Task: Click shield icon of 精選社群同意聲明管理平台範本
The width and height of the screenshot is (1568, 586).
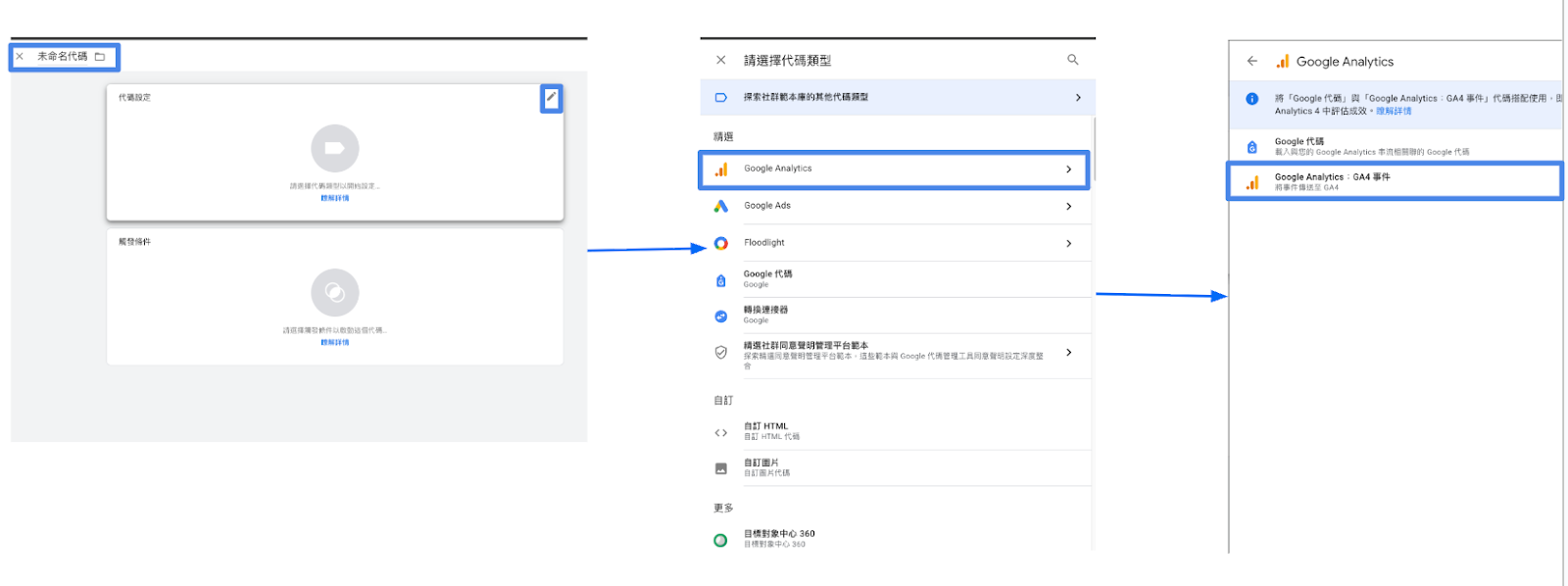Action: click(721, 353)
